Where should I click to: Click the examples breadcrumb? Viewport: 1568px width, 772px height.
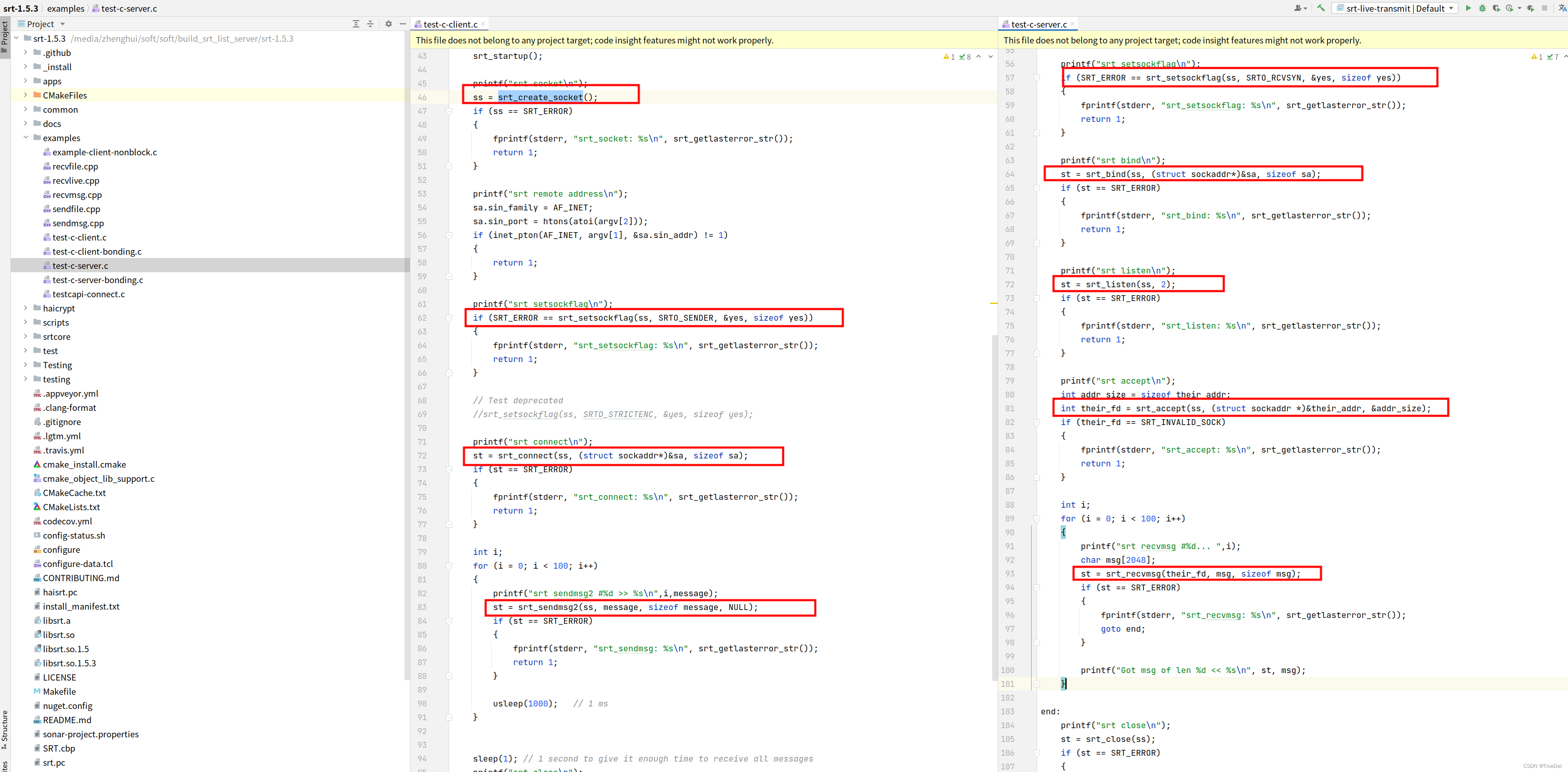point(66,8)
